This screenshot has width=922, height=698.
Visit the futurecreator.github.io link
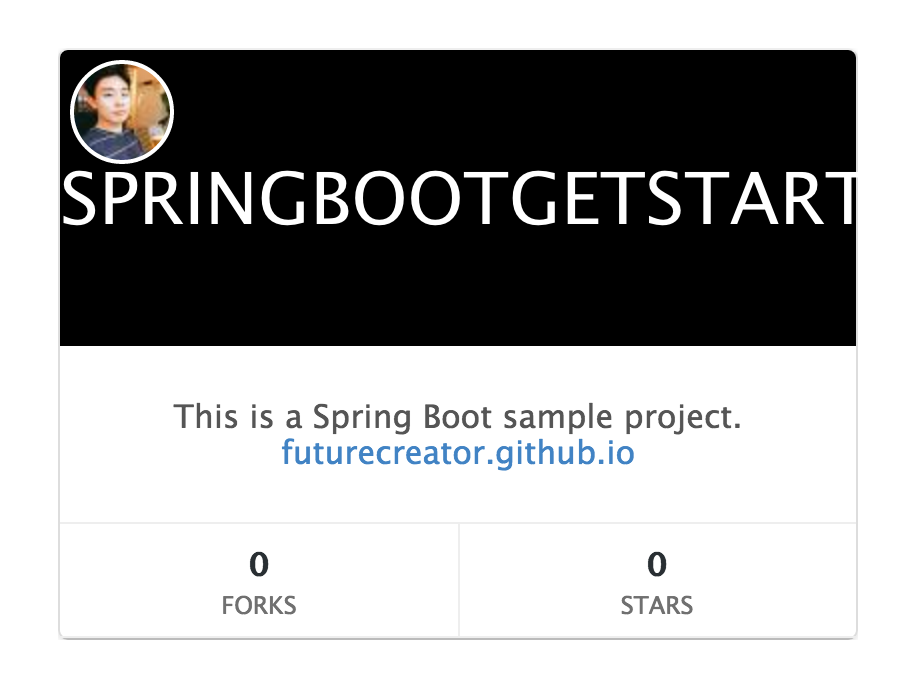pyautogui.click(x=458, y=453)
